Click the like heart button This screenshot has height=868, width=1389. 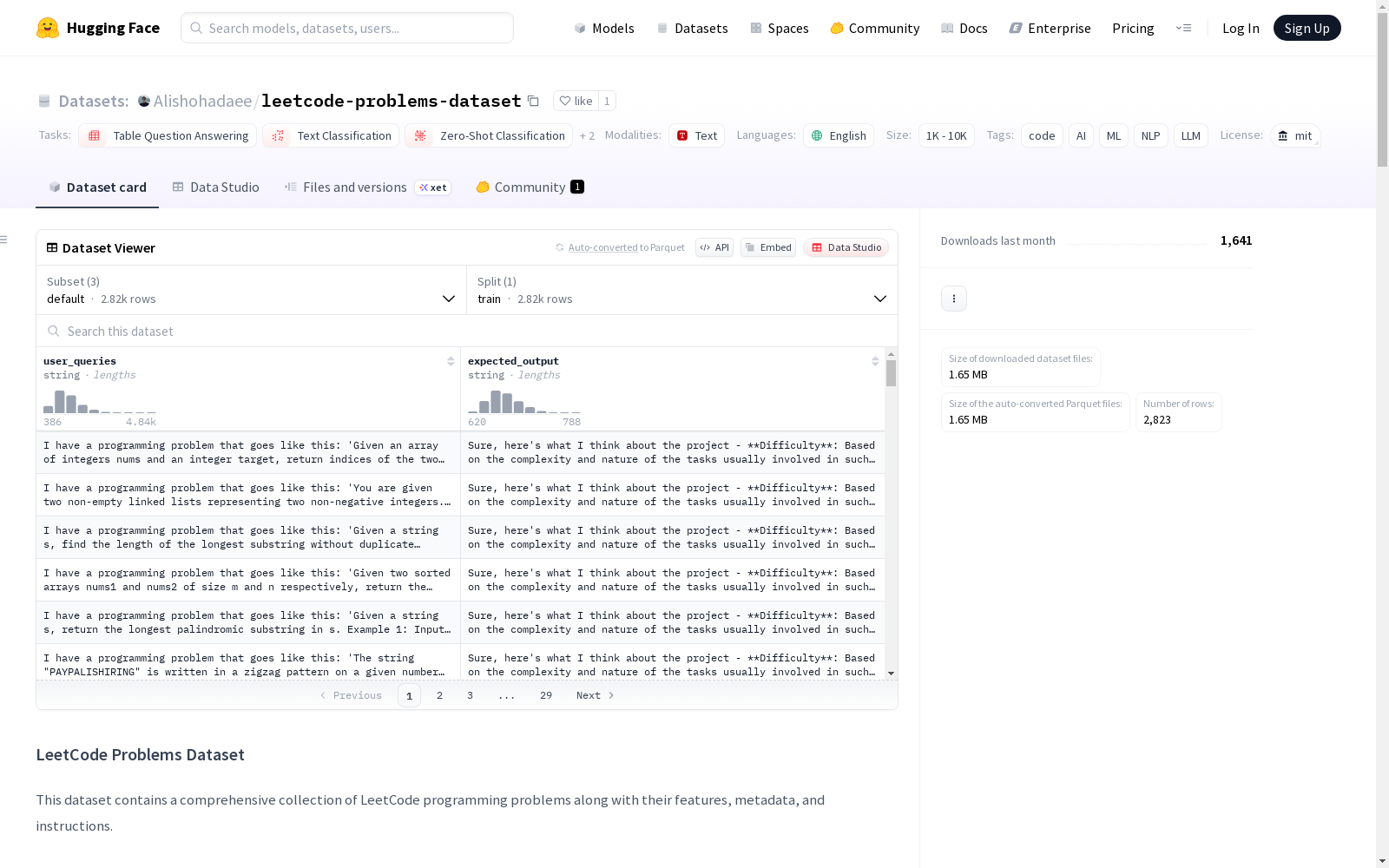(x=576, y=101)
